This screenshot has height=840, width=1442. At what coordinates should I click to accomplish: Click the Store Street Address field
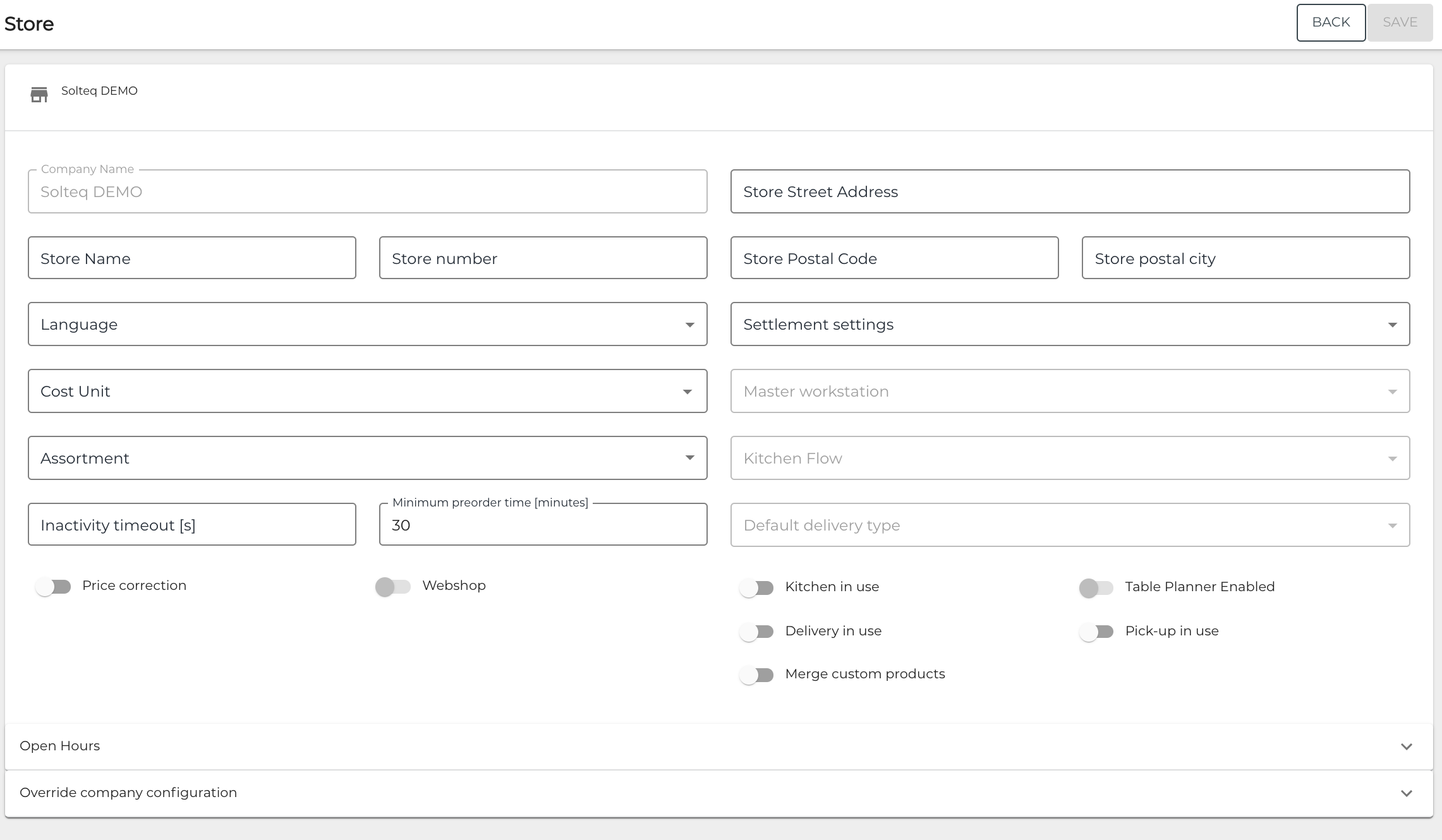click(x=1070, y=192)
